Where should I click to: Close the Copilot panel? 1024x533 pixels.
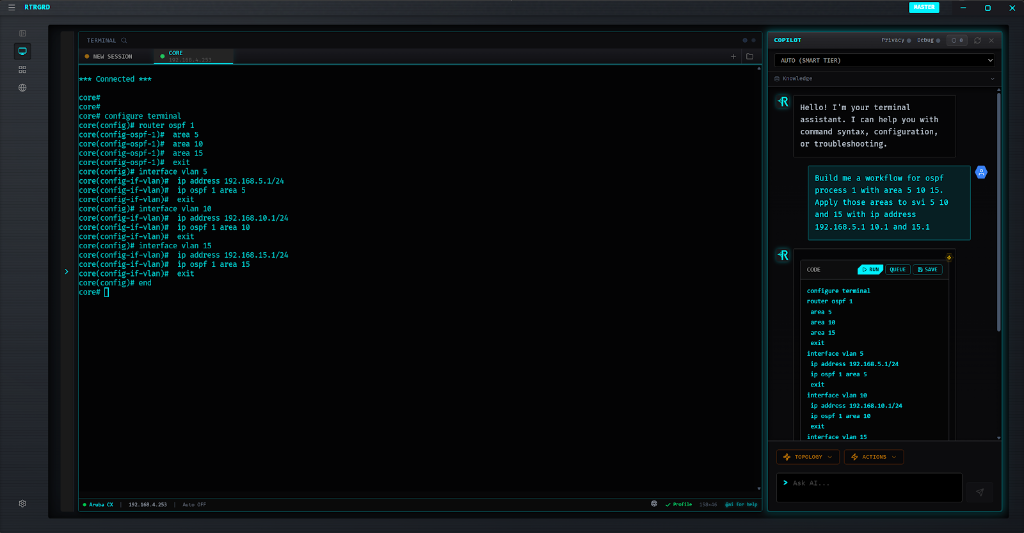coord(991,40)
